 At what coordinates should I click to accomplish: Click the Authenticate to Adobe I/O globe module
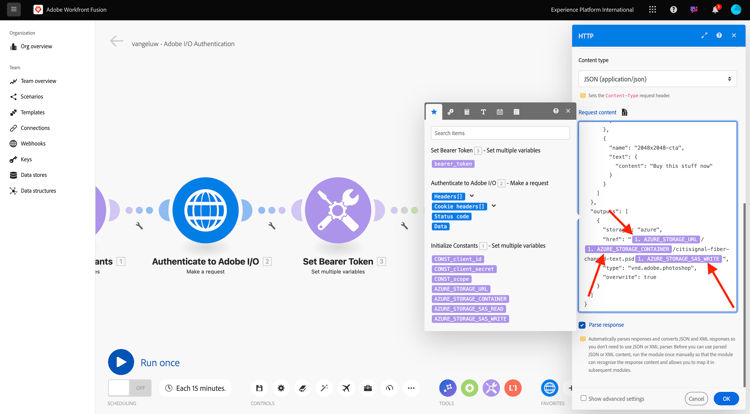coord(205,210)
